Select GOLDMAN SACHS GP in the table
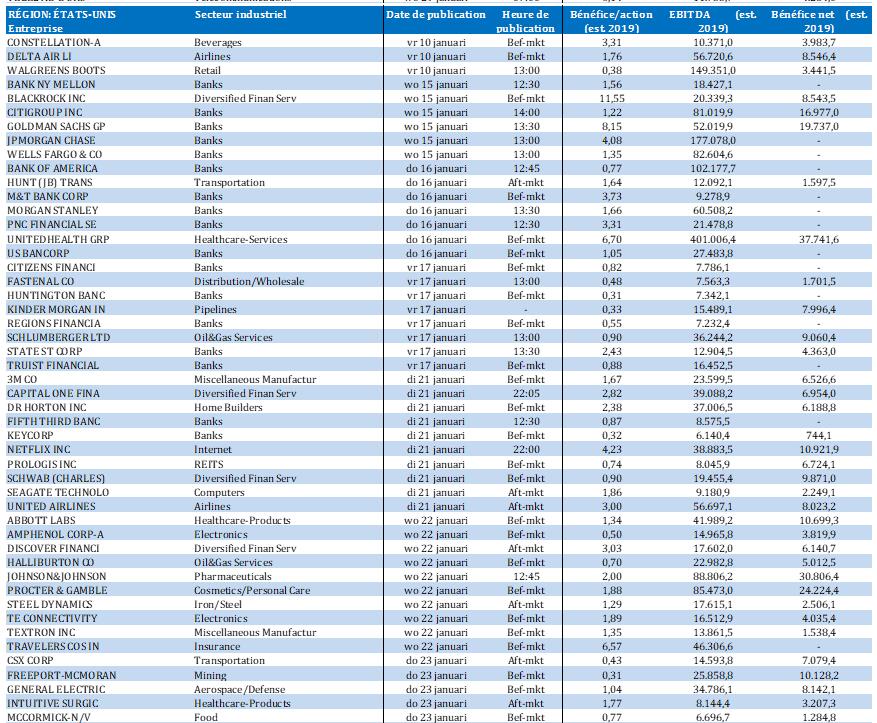The height and width of the screenshot is (723, 877). click(x=56, y=126)
